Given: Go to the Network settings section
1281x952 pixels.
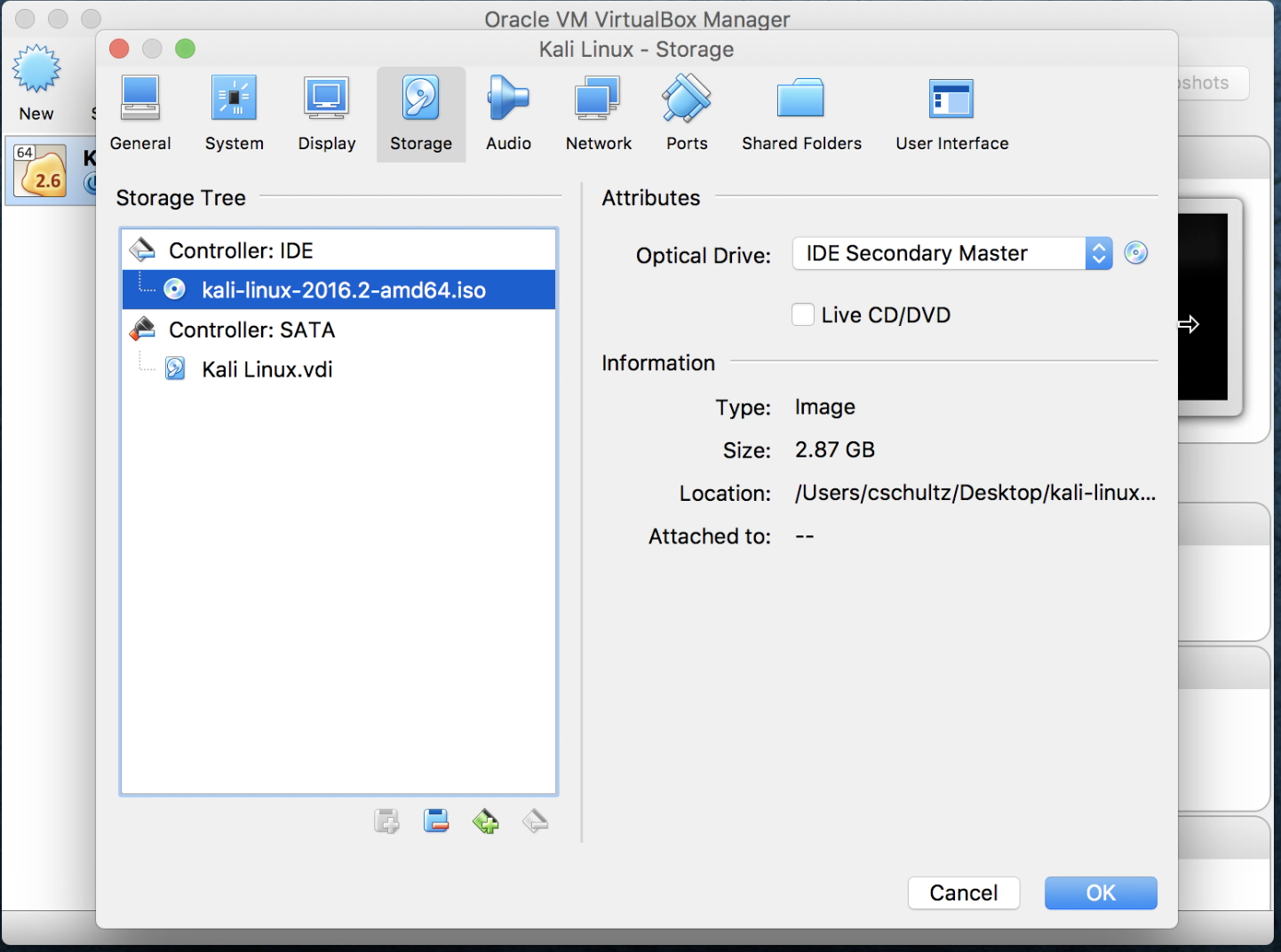Looking at the screenshot, I should [x=599, y=115].
